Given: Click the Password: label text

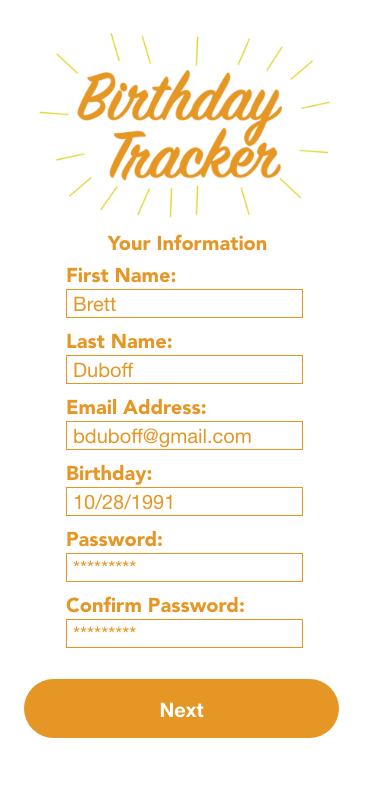Looking at the screenshot, I should (114, 539).
